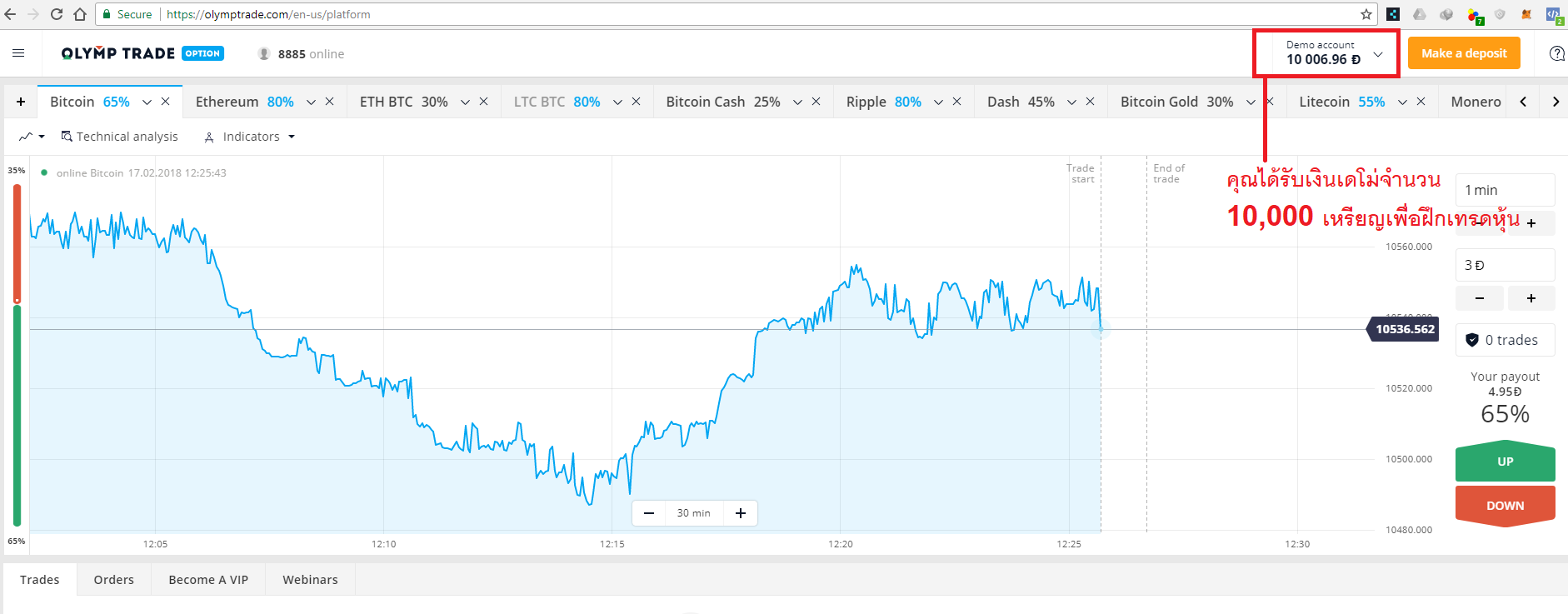Add a new asset tab with plus

pos(21,102)
